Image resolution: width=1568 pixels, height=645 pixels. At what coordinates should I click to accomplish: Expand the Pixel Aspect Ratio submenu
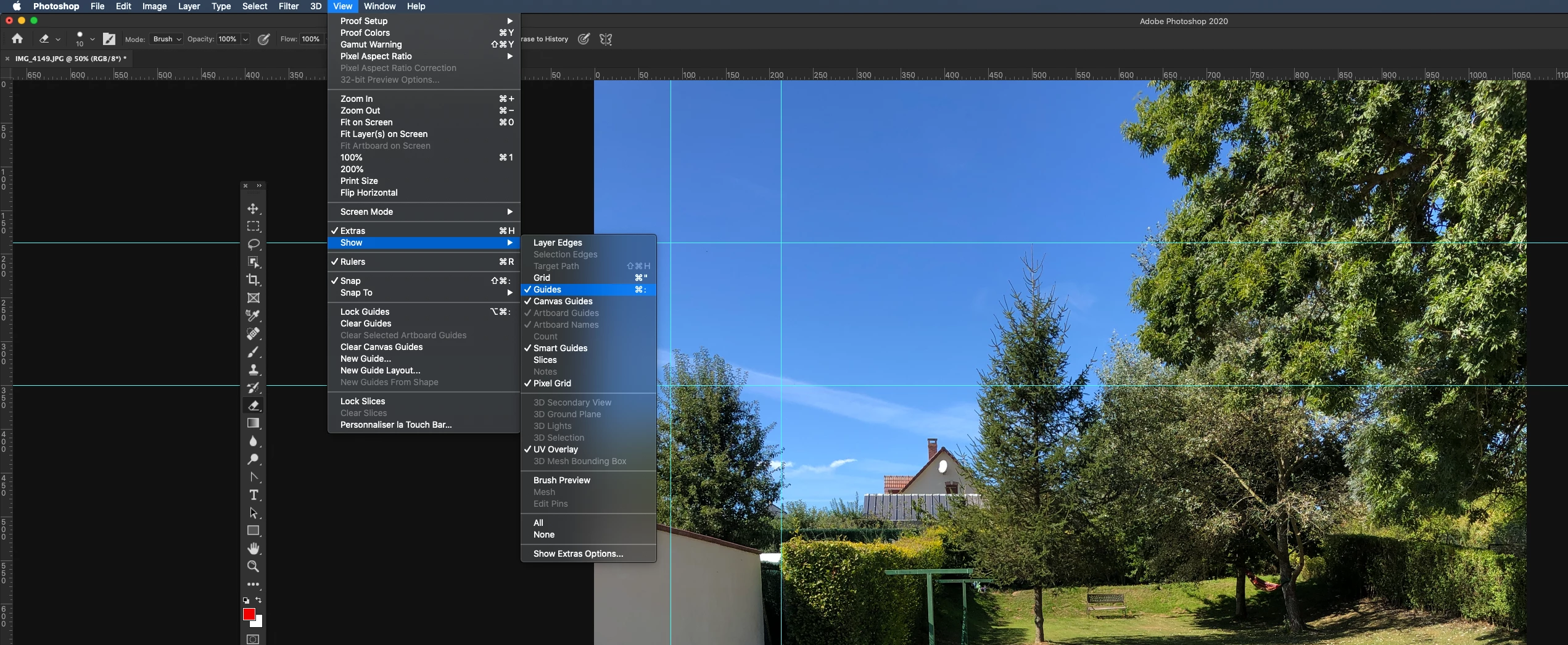coord(424,56)
